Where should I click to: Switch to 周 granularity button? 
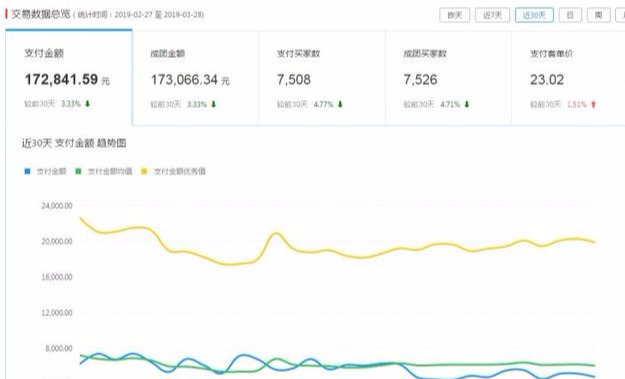(599, 15)
